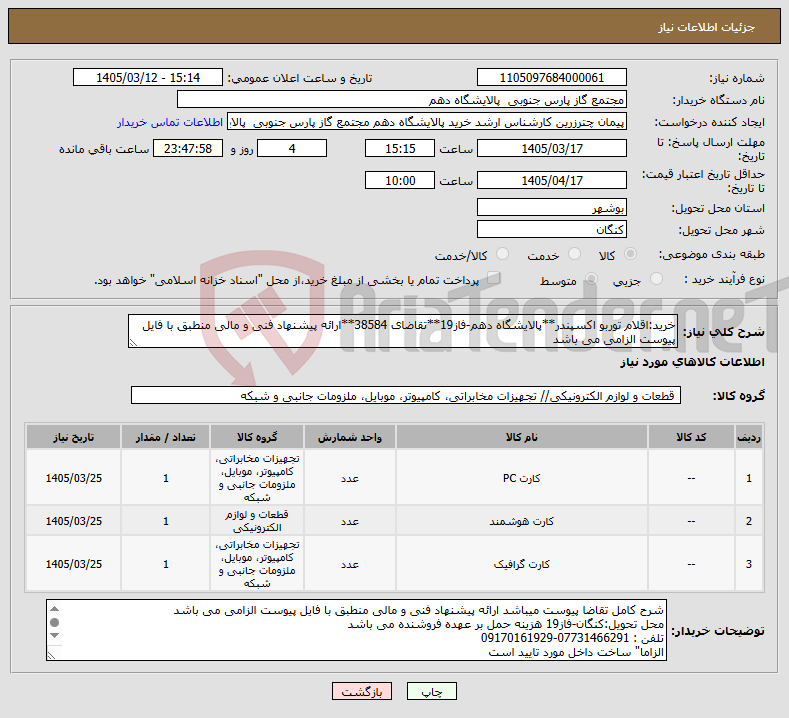Click the deadline time field 15:15
789x718 pixels.
point(400,148)
